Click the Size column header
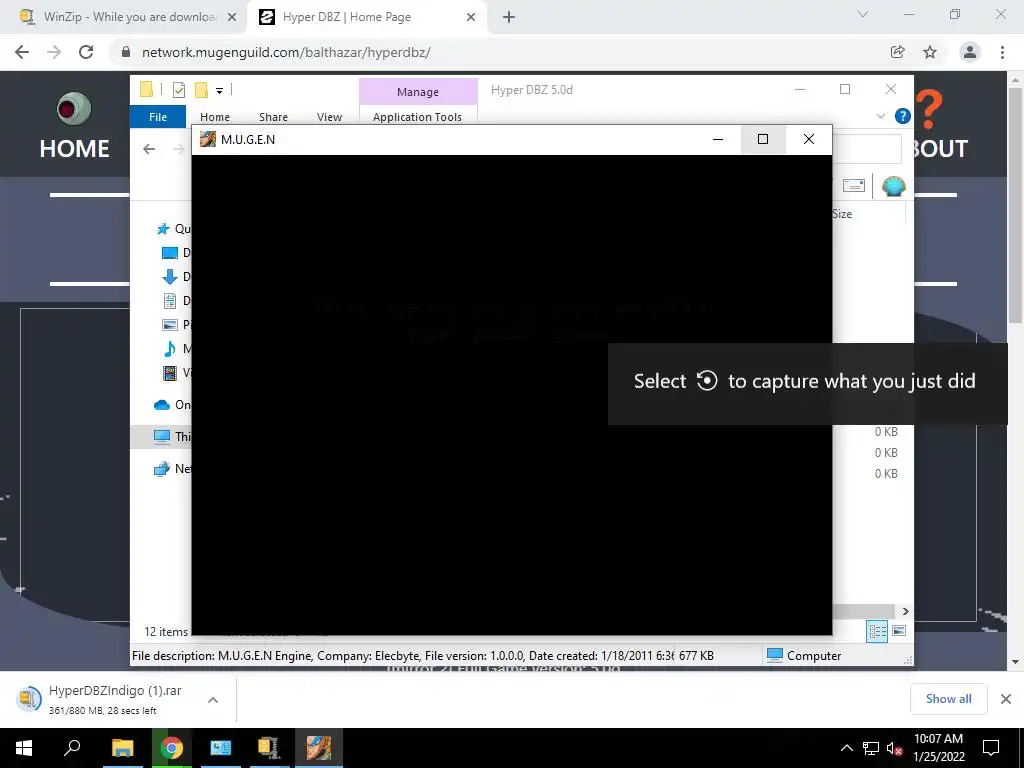This screenshot has width=1024, height=768. [x=842, y=214]
